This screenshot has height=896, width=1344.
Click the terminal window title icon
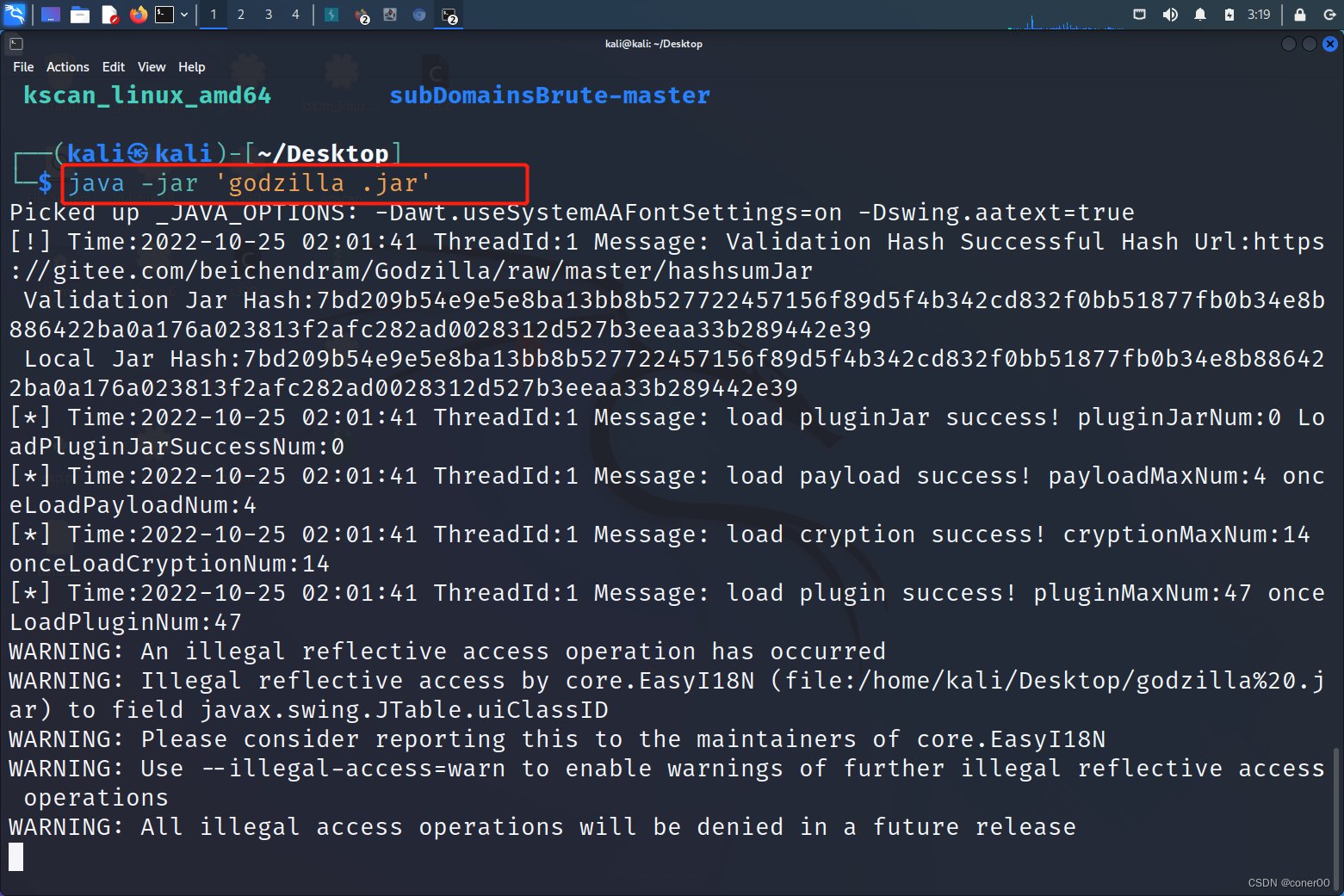16,44
